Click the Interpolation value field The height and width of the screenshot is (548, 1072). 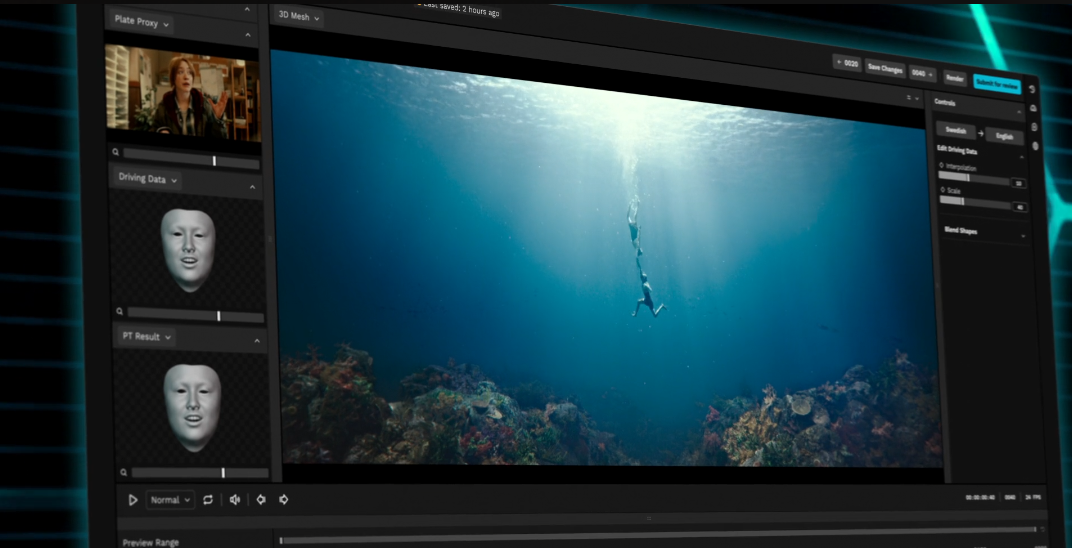pos(1019,183)
